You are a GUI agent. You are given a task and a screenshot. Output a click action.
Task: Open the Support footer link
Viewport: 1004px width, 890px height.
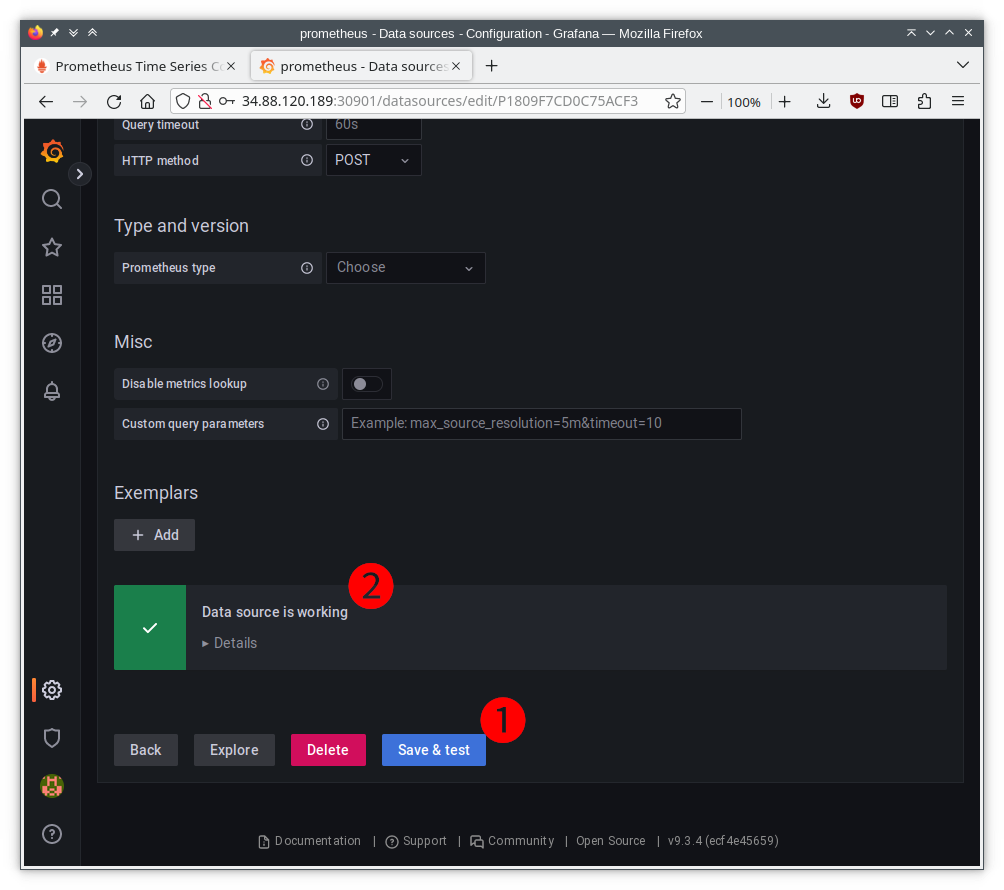[416, 841]
